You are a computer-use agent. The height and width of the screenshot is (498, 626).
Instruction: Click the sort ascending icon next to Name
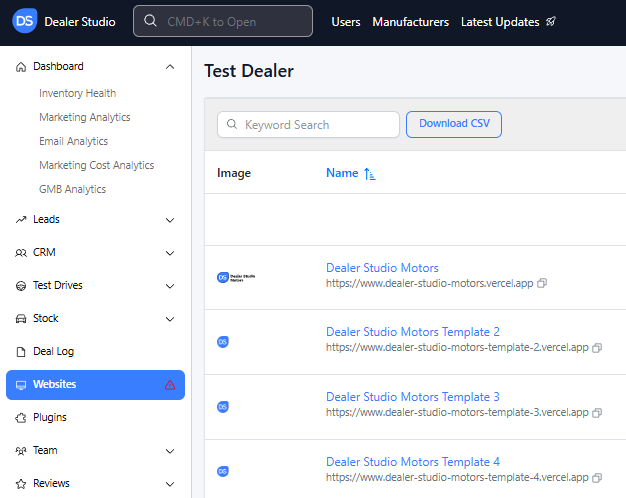point(370,174)
